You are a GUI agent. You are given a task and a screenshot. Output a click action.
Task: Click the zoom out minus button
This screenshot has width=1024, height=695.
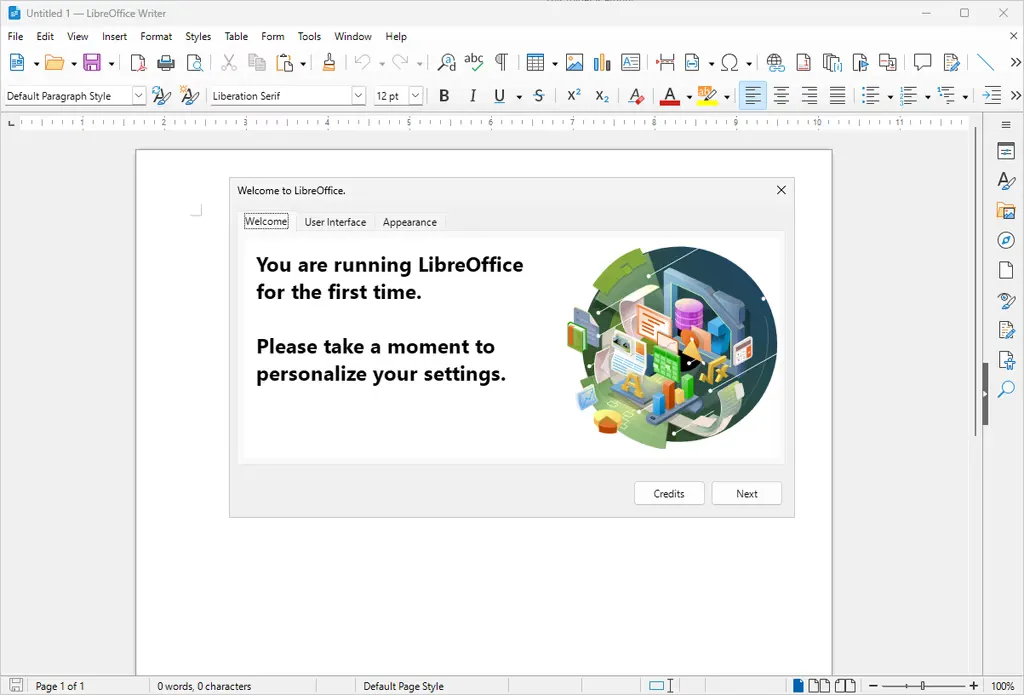tap(873, 686)
